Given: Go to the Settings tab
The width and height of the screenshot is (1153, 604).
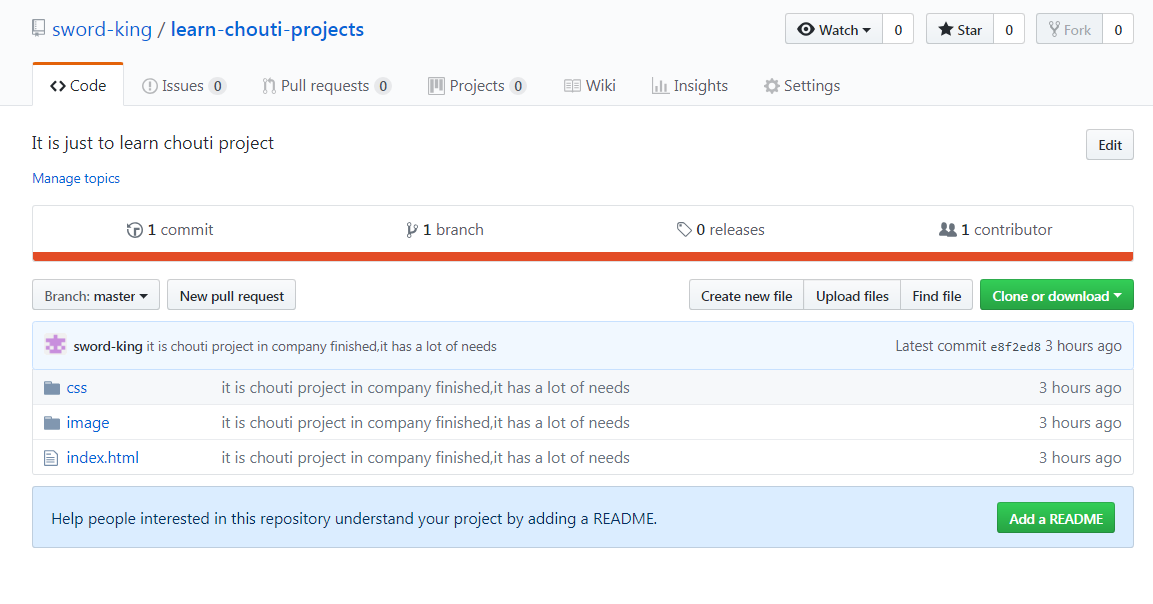Looking at the screenshot, I should click(802, 86).
